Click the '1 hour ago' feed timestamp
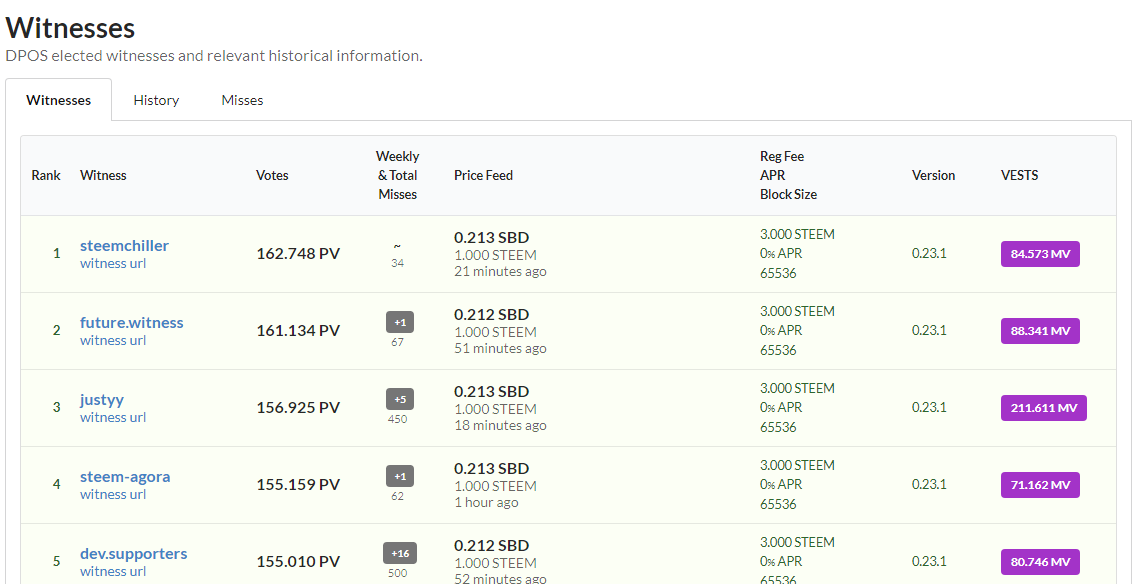This screenshot has width=1137, height=584. tap(486, 502)
